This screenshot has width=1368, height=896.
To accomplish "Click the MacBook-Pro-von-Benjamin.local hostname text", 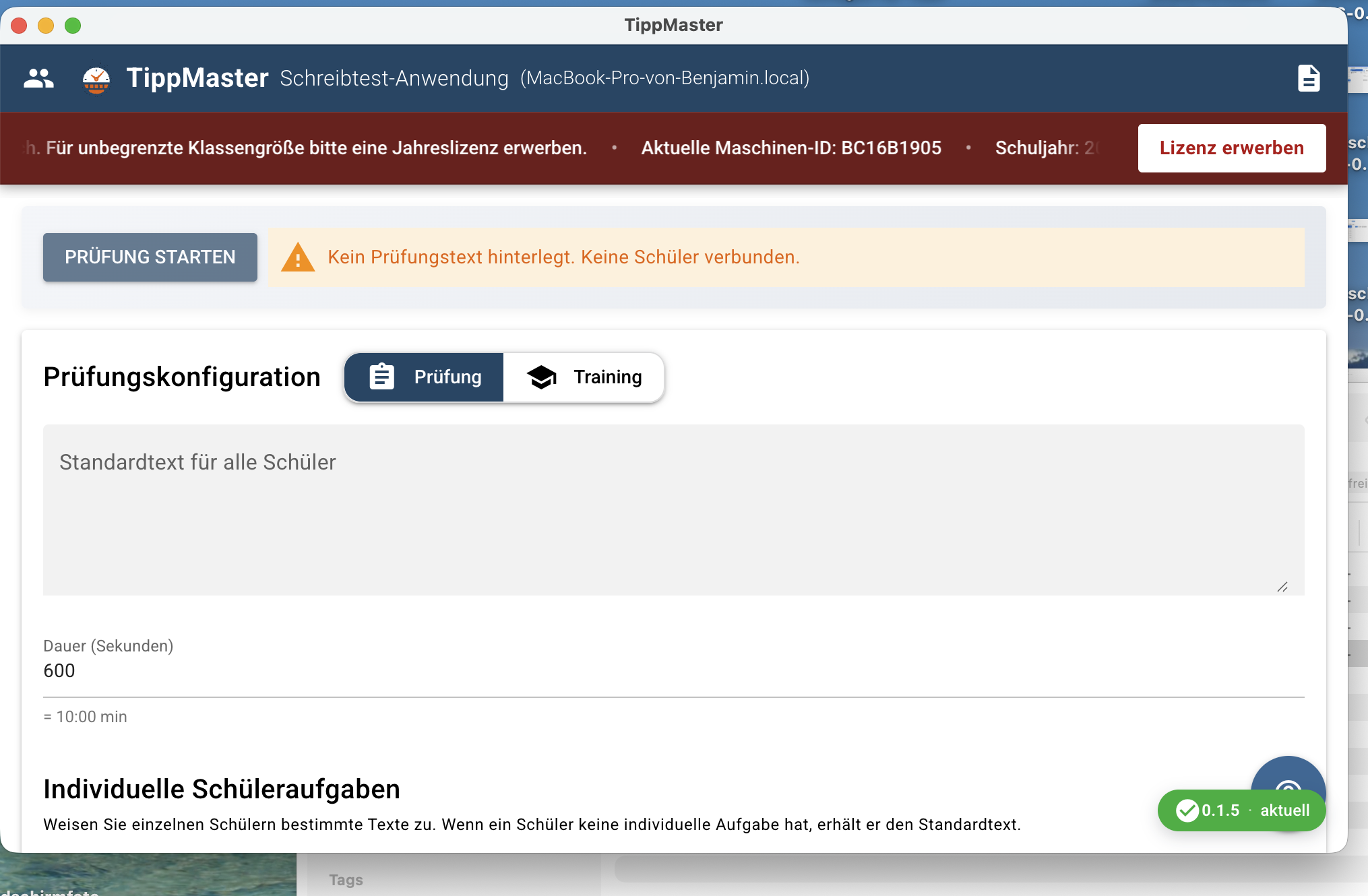I will pos(664,78).
